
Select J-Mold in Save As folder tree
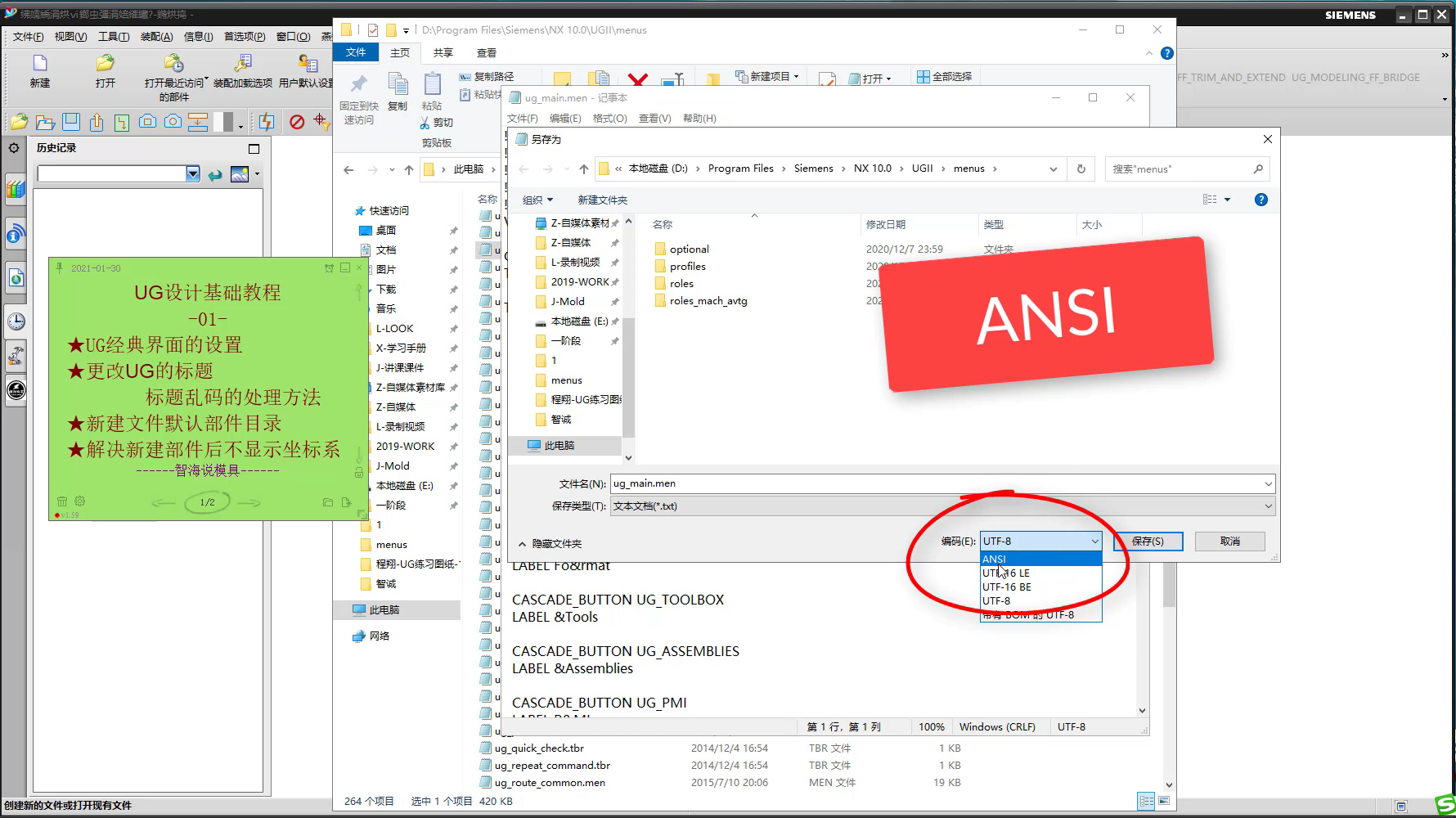tap(568, 302)
